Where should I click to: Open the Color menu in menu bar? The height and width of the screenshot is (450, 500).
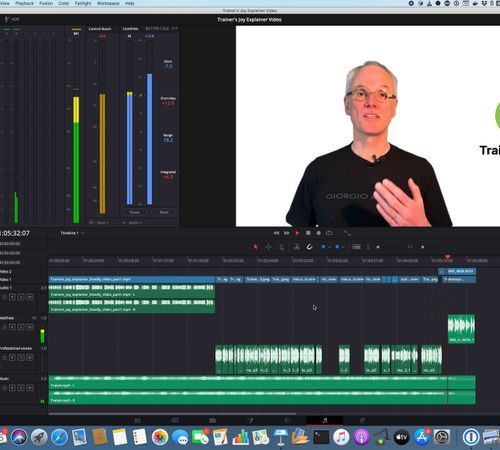[x=64, y=3]
